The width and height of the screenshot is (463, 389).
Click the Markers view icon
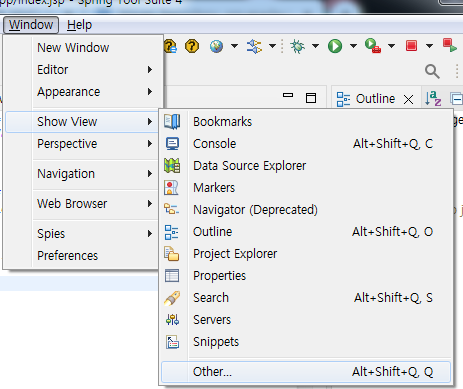pyautogui.click(x=171, y=188)
